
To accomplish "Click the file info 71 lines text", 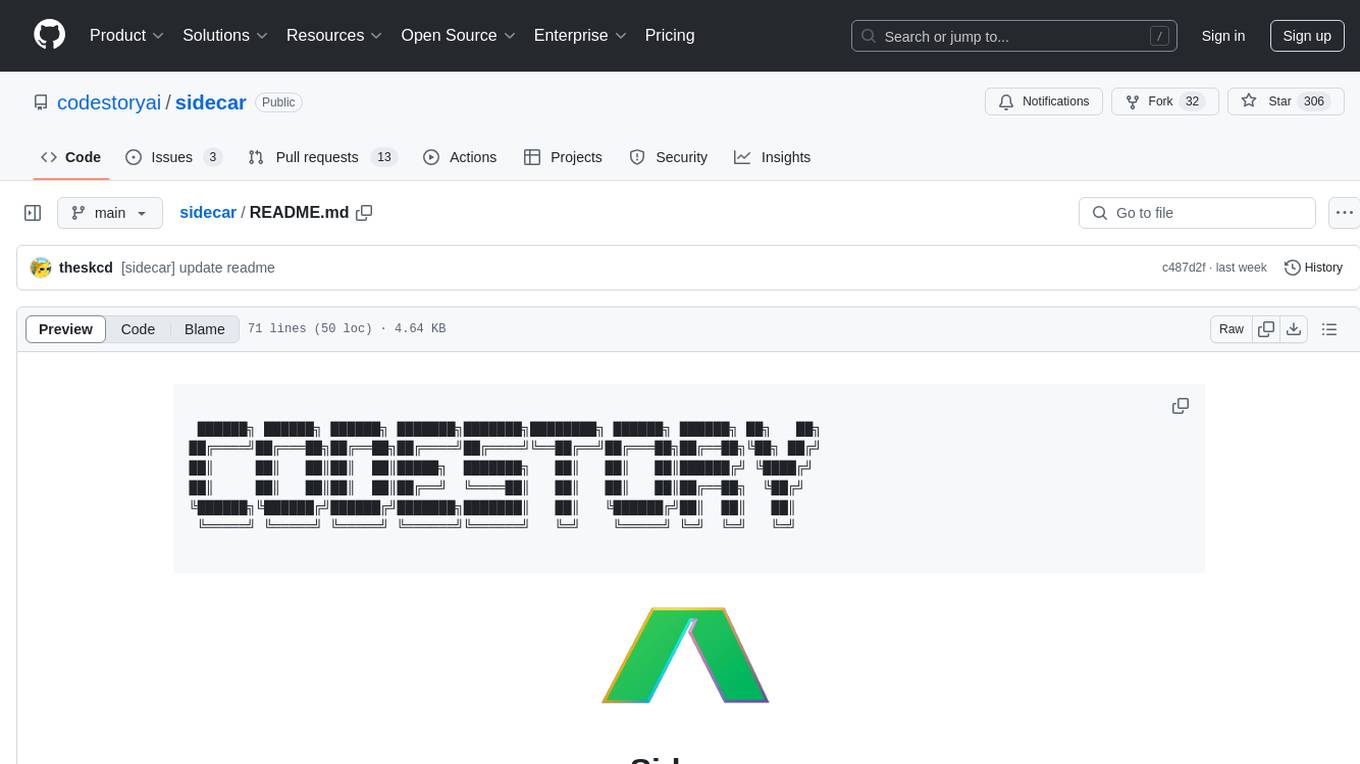I will coord(346,329).
